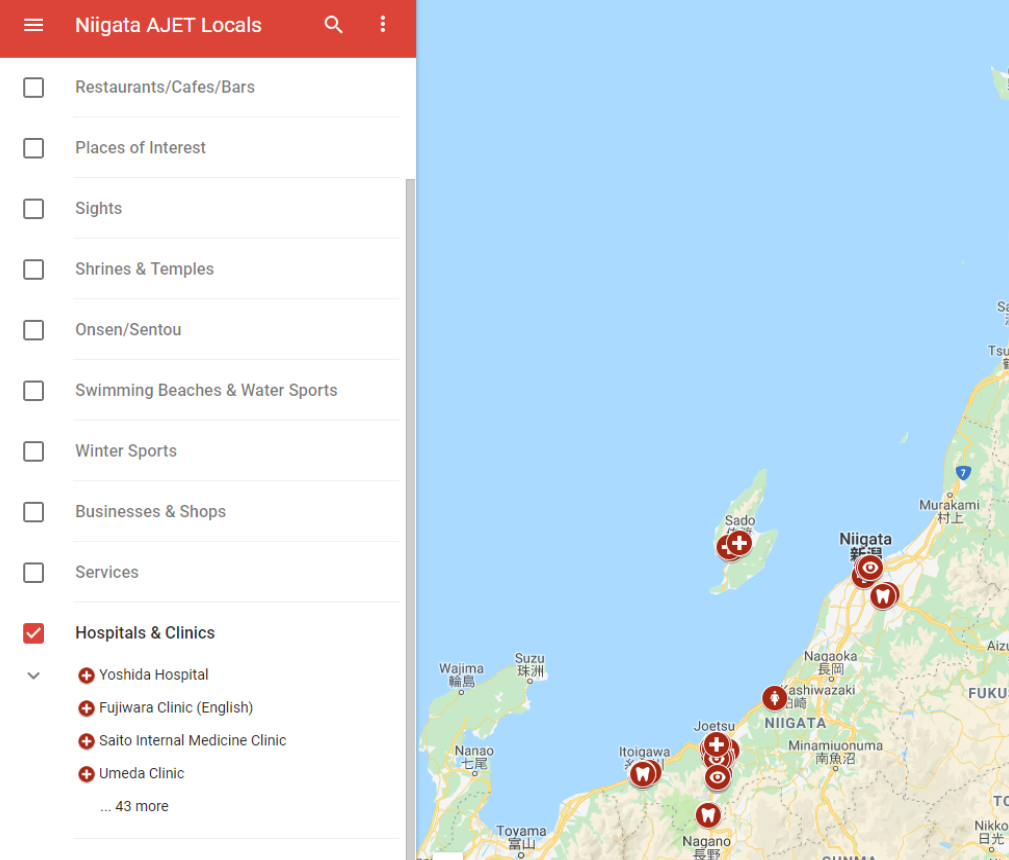Click the fully visible eye marker below Joetsu

pos(717,778)
